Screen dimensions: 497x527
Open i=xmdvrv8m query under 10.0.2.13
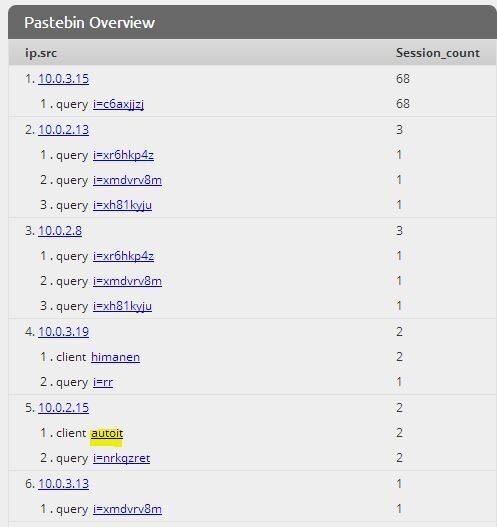pyautogui.click(x=127, y=180)
